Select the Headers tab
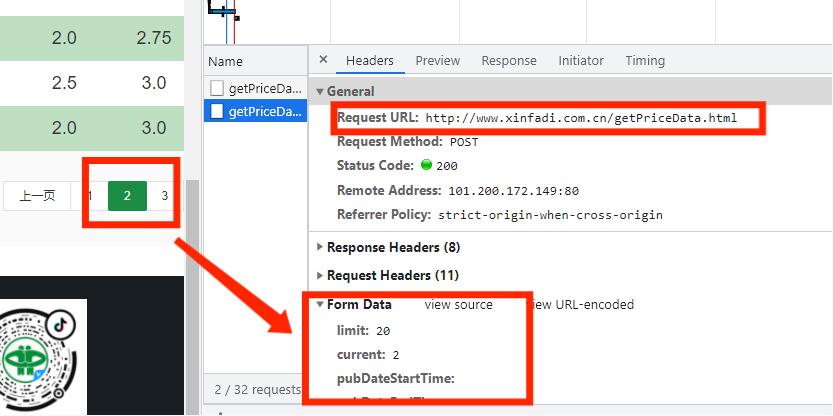The image size is (833, 416). (x=370, y=61)
